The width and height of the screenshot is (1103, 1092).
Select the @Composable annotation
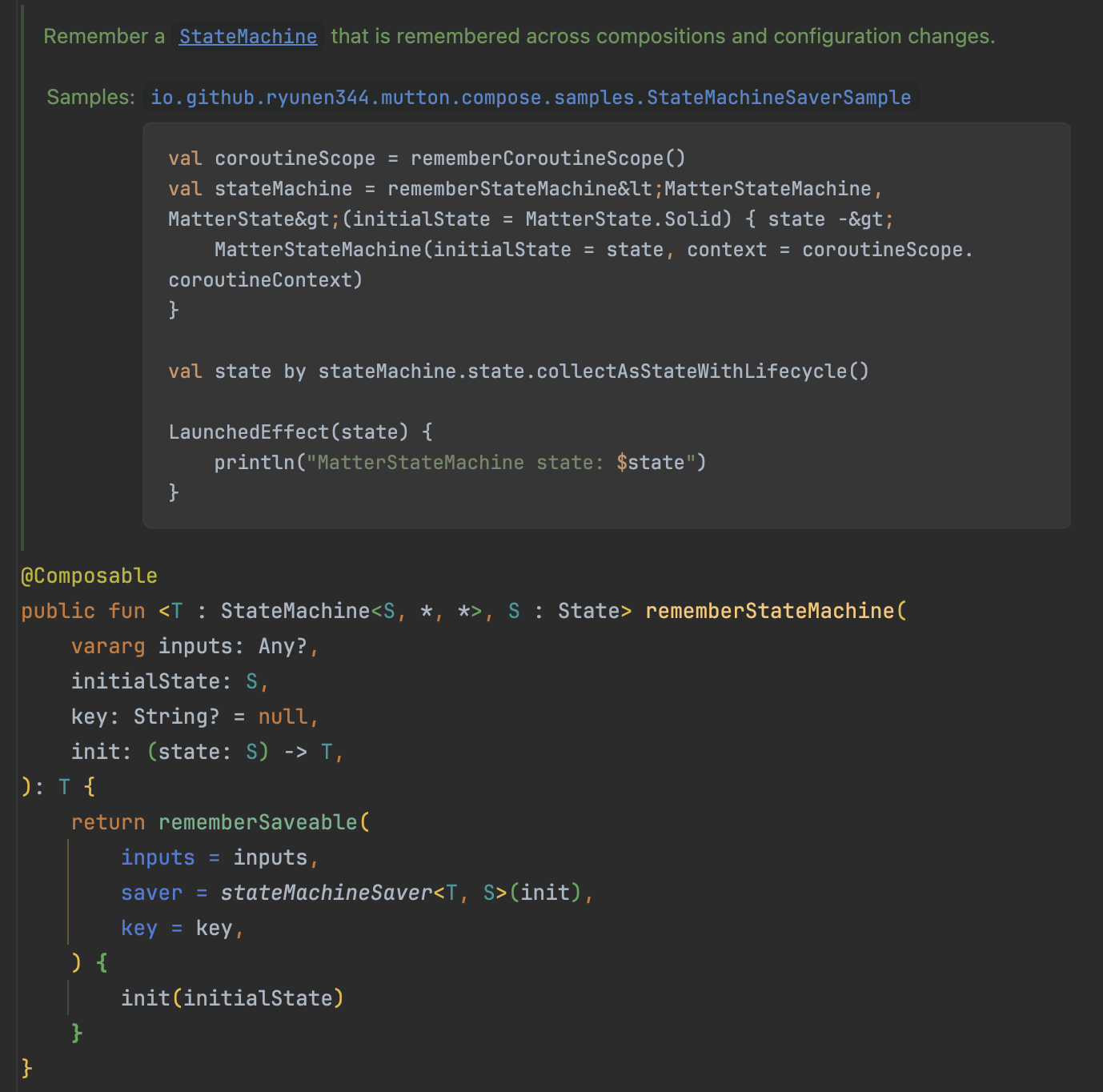(89, 574)
